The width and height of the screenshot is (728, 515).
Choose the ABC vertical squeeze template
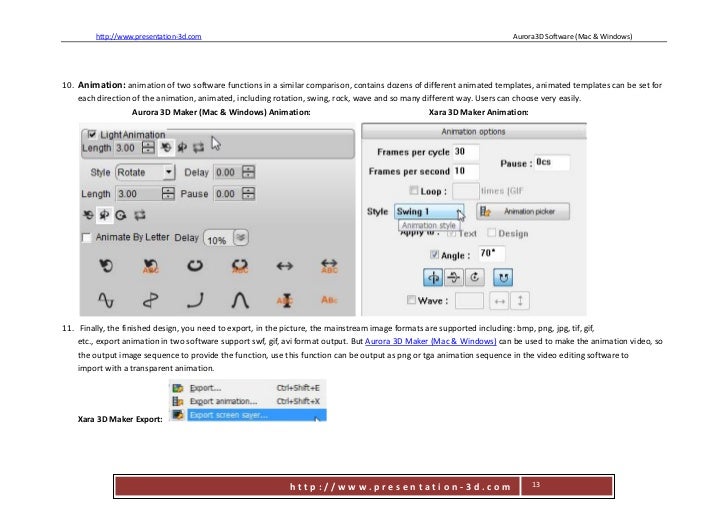285,300
